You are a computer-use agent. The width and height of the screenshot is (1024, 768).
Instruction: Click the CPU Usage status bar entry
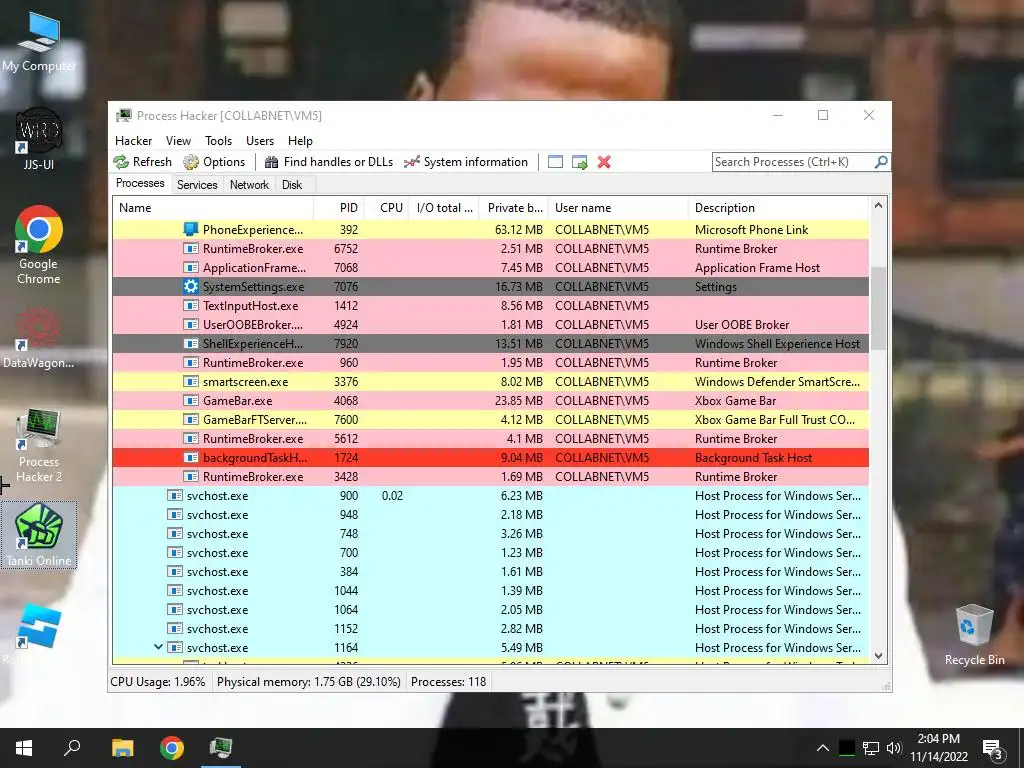coord(157,682)
